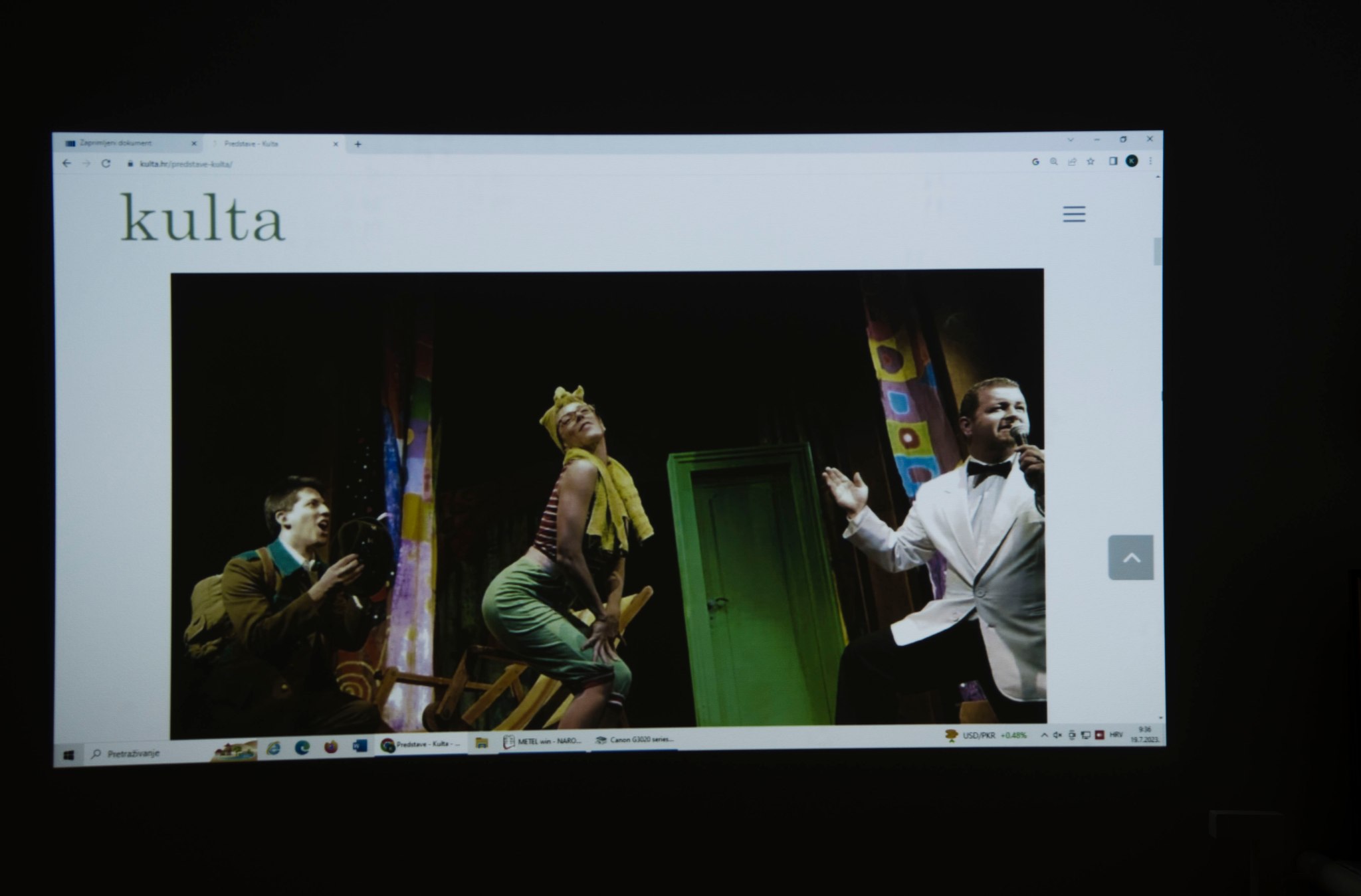This screenshot has height=896, width=1361.
Task: Show hidden system tray icons
Action: 1044,735
